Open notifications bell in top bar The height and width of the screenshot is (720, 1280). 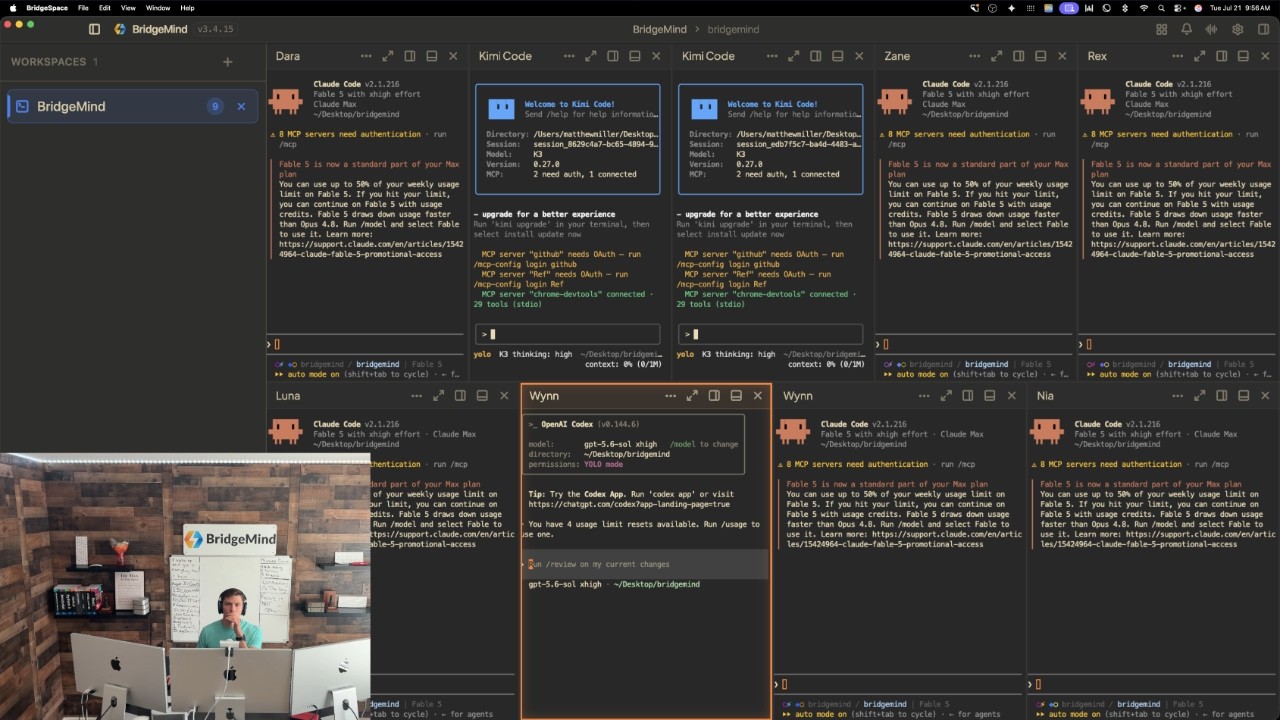[x=1187, y=29]
